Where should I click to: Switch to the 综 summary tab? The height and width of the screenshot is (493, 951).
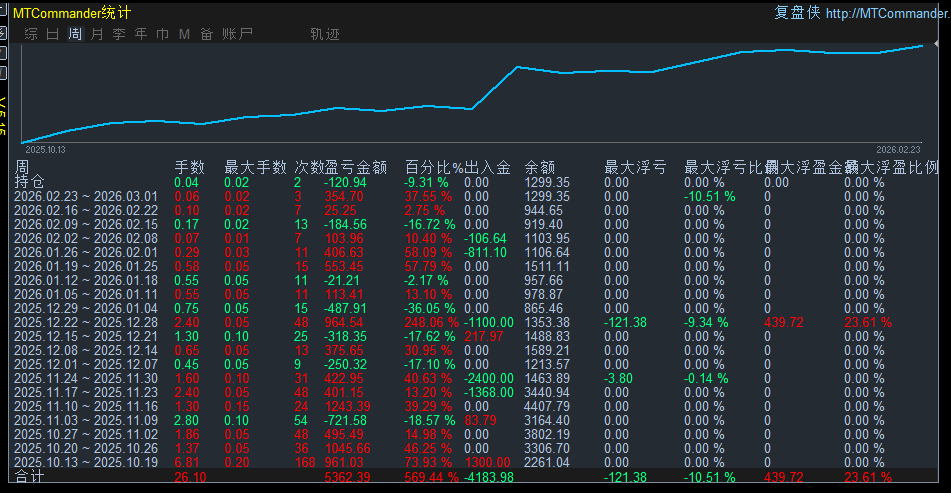pyautogui.click(x=31, y=34)
